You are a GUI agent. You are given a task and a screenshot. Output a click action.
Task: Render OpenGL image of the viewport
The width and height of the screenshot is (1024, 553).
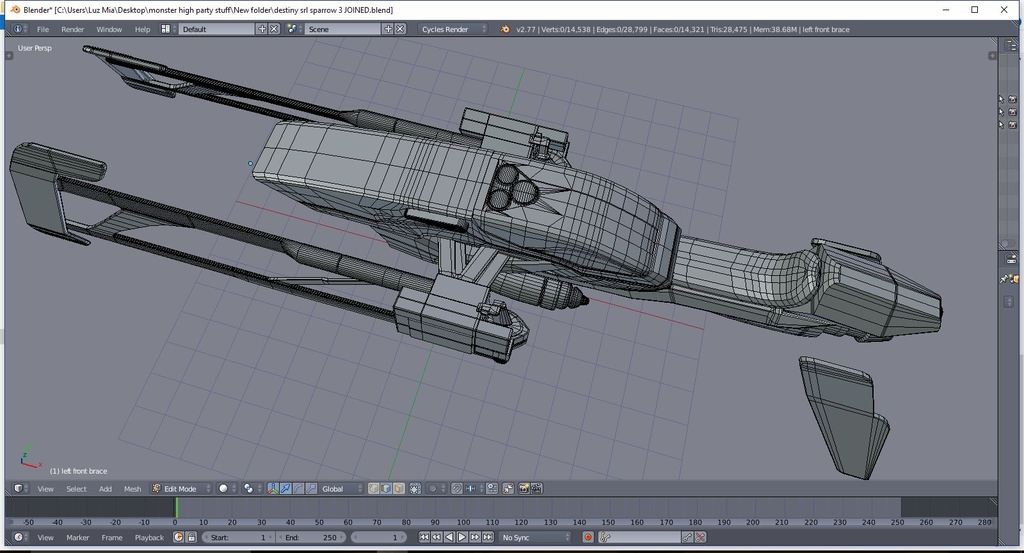(x=524, y=489)
